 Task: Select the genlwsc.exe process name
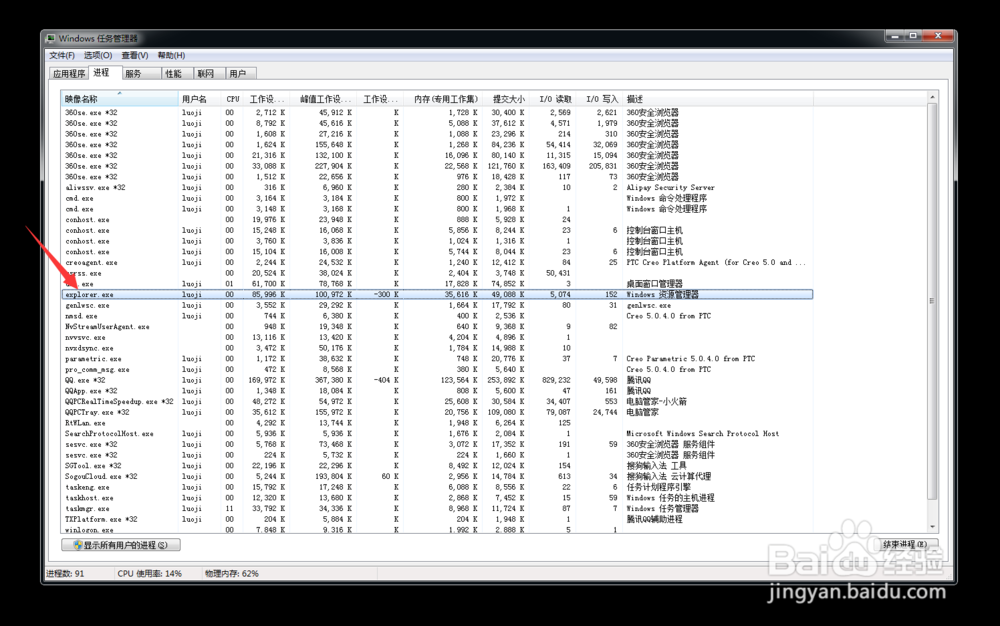tap(87, 305)
